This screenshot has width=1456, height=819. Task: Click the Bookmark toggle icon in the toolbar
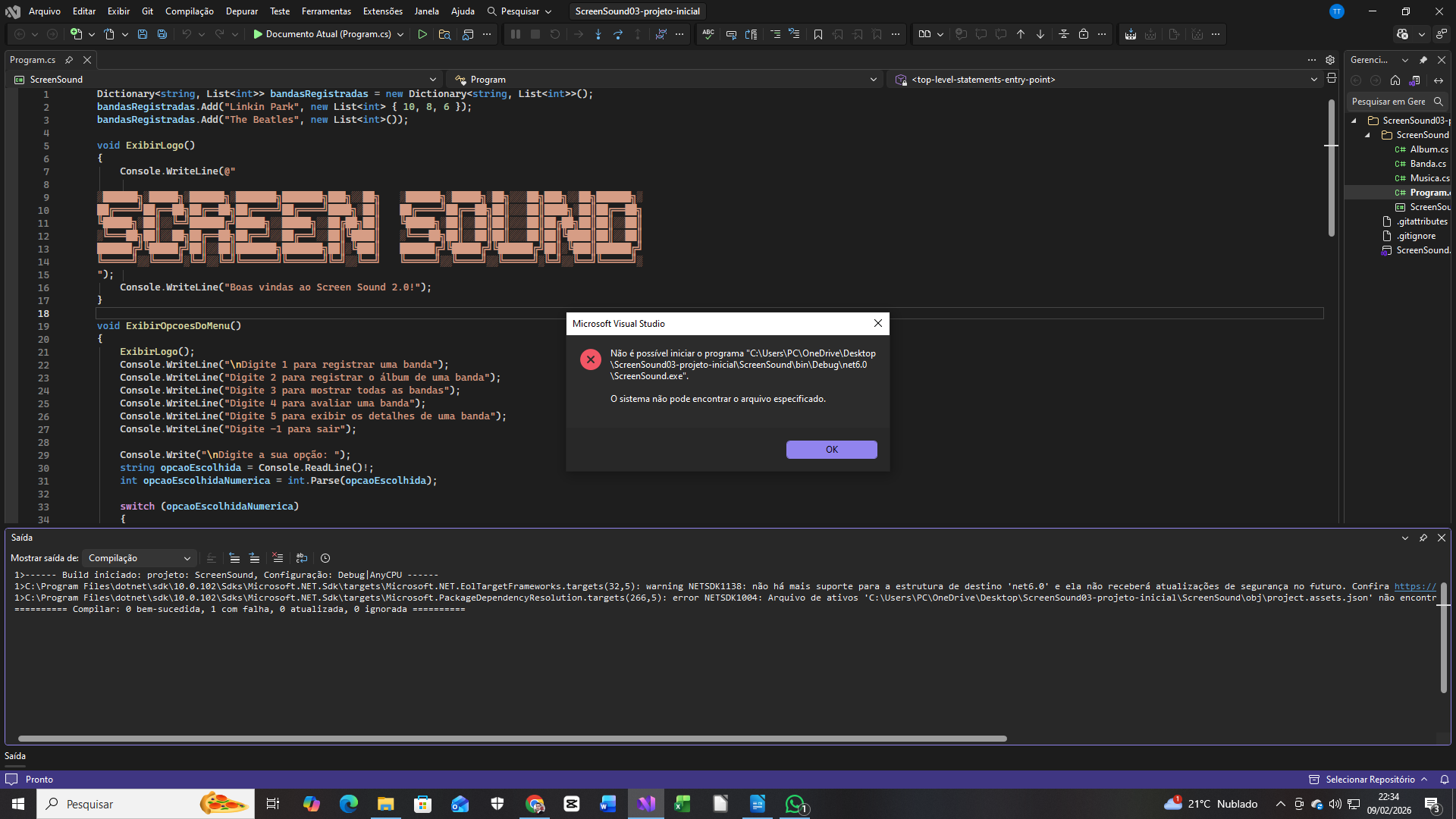pyautogui.click(x=817, y=34)
